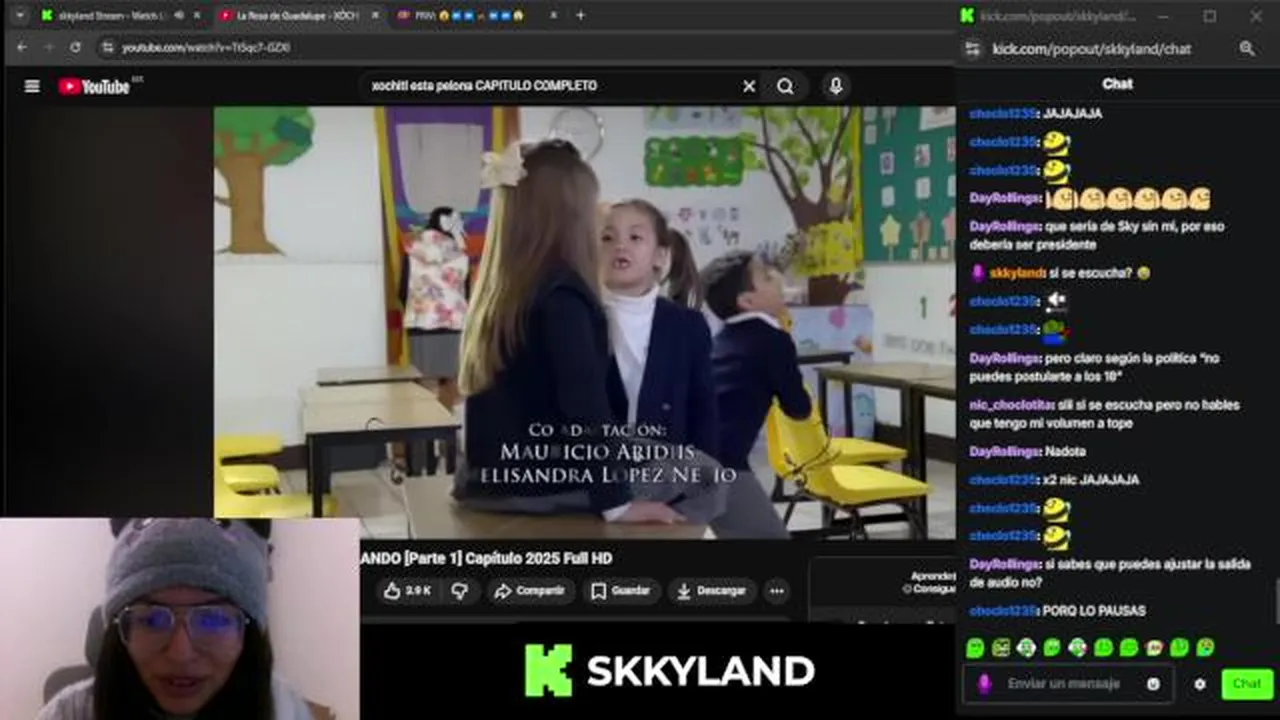1280x720 pixels.
Task: Close the skkyland Stream tab
Action: (197, 16)
